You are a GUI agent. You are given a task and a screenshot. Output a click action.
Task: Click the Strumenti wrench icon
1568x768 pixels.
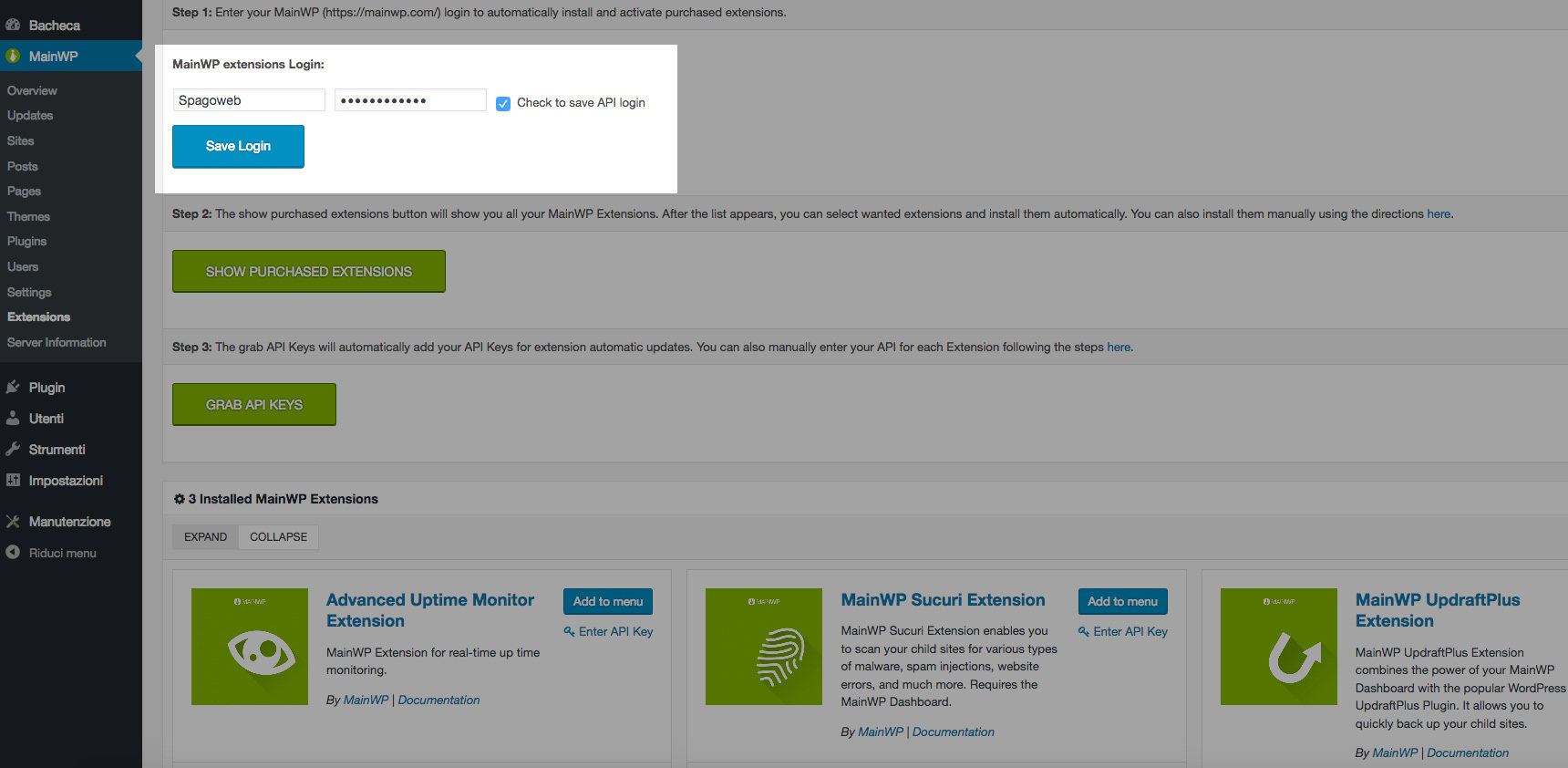13,449
